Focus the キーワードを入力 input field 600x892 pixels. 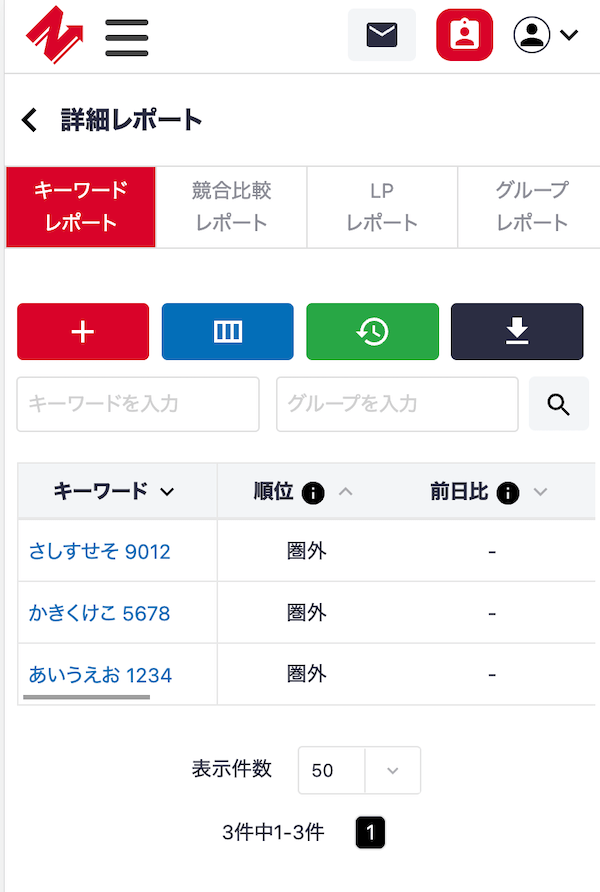pyautogui.click(x=138, y=404)
